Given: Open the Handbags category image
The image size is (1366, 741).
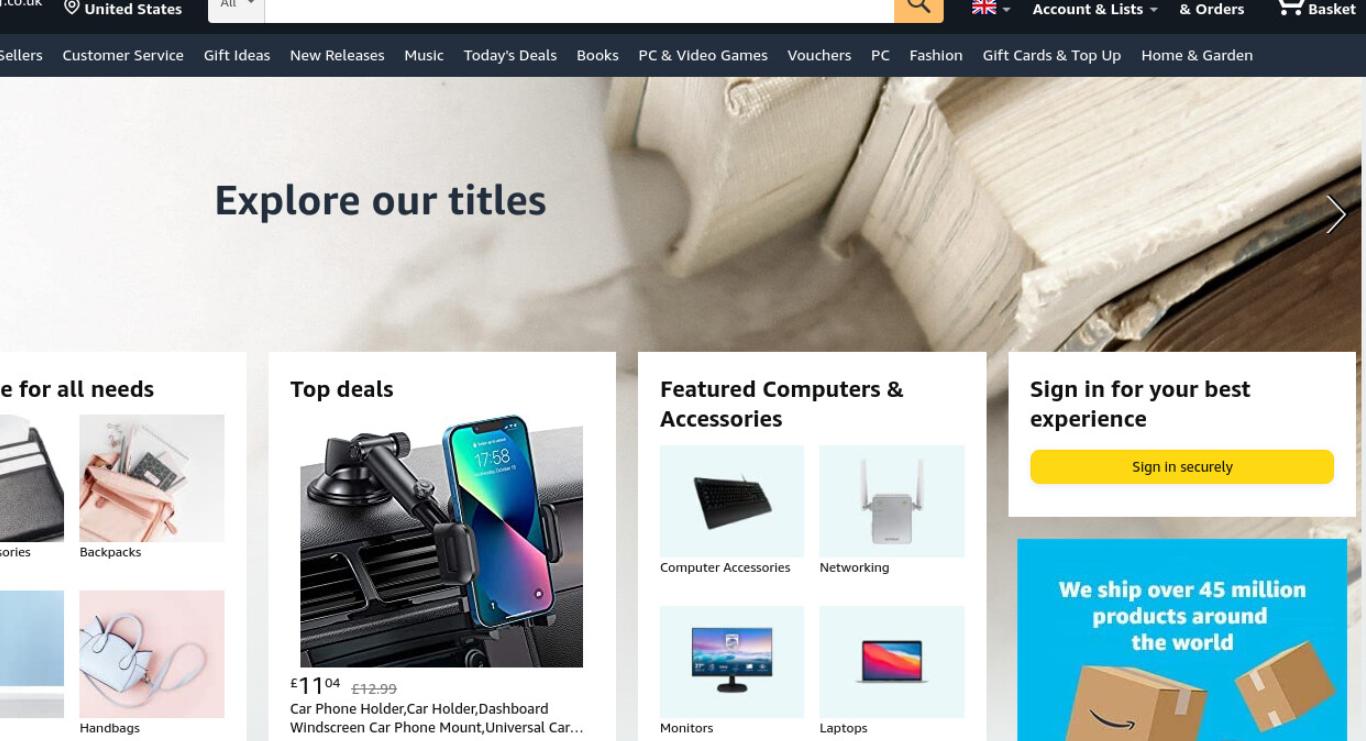Looking at the screenshot, I should 152,654.
